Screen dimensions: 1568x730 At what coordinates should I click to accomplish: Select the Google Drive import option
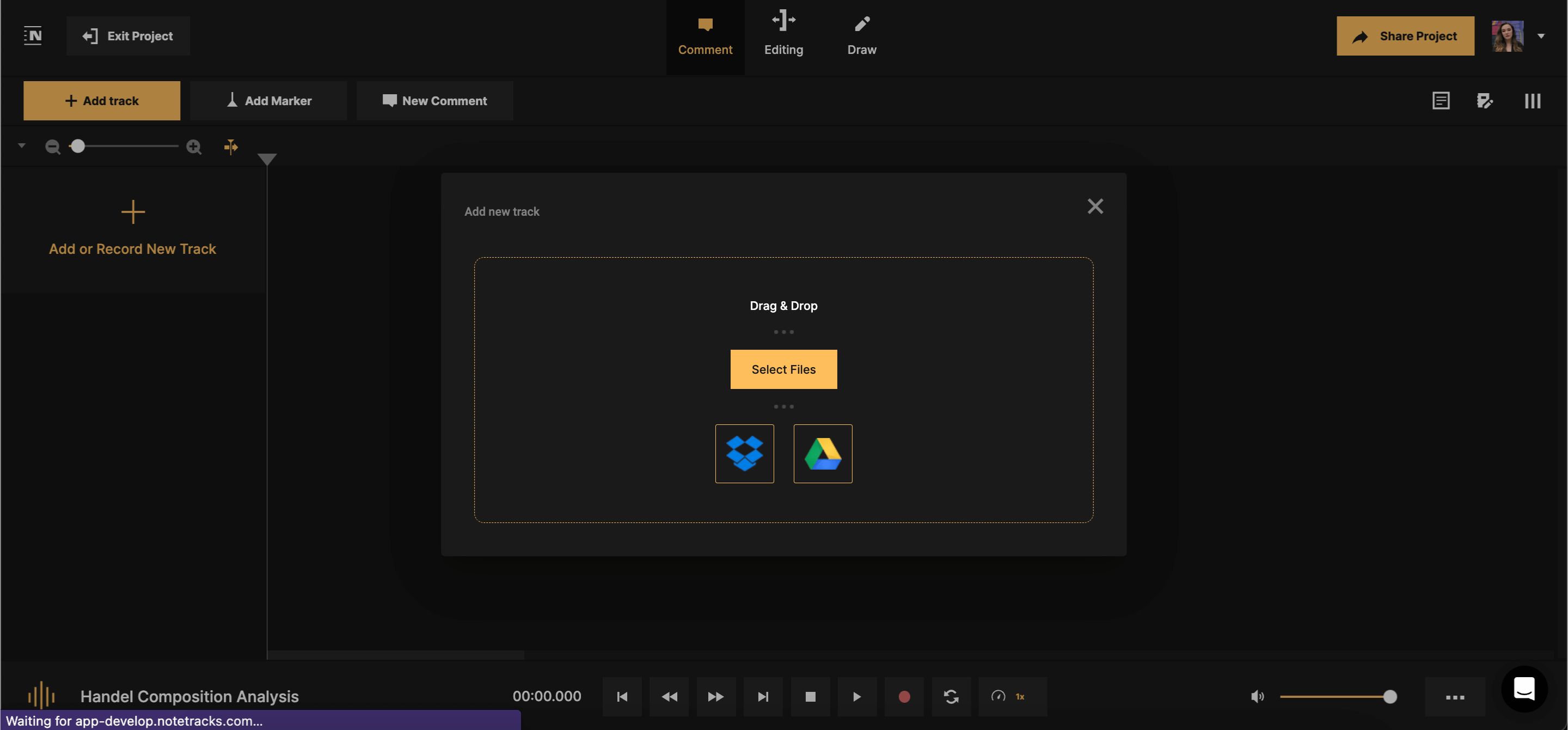coord(822,454)
